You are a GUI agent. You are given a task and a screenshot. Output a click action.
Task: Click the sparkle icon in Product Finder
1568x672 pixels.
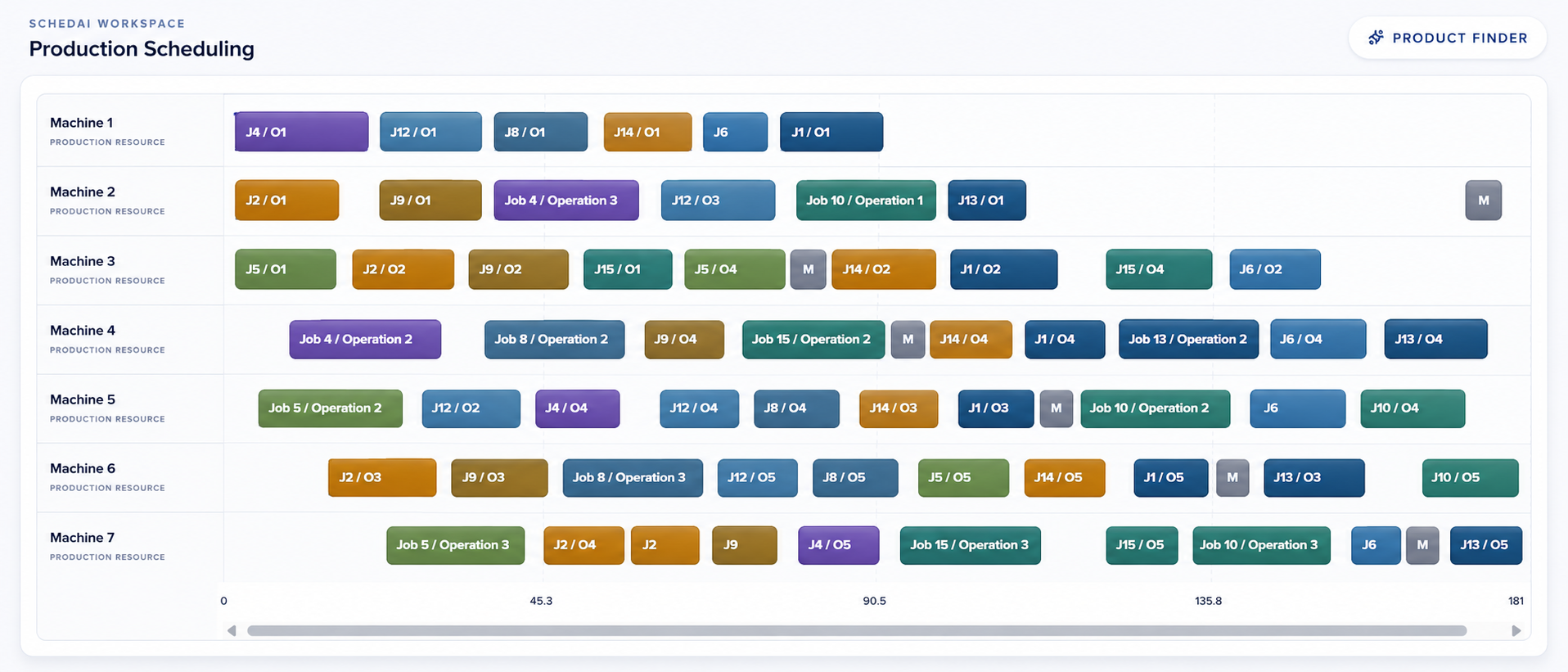pyautogui.click(x=1376, y=38)
